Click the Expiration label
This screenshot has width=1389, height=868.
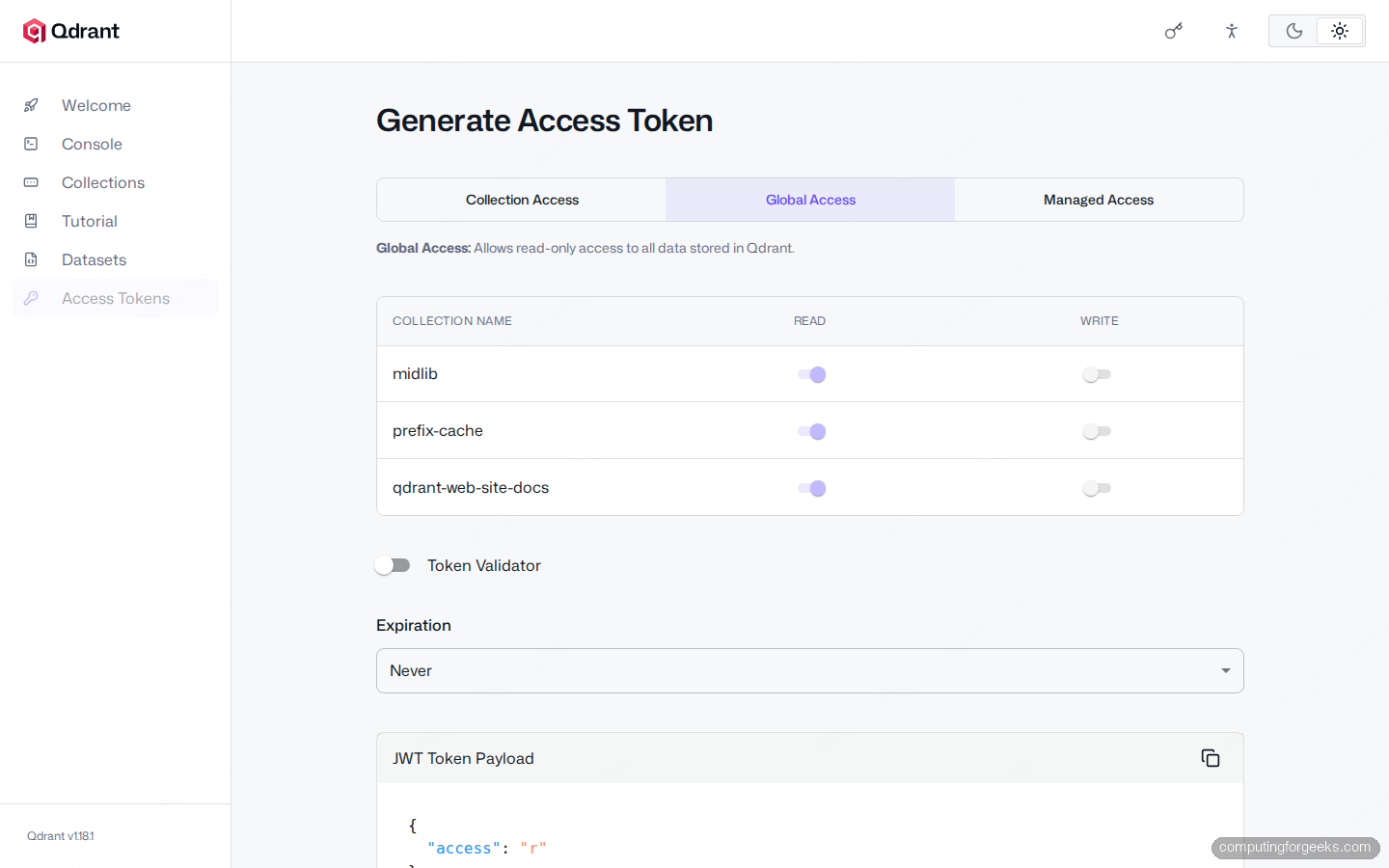(414, 625)
